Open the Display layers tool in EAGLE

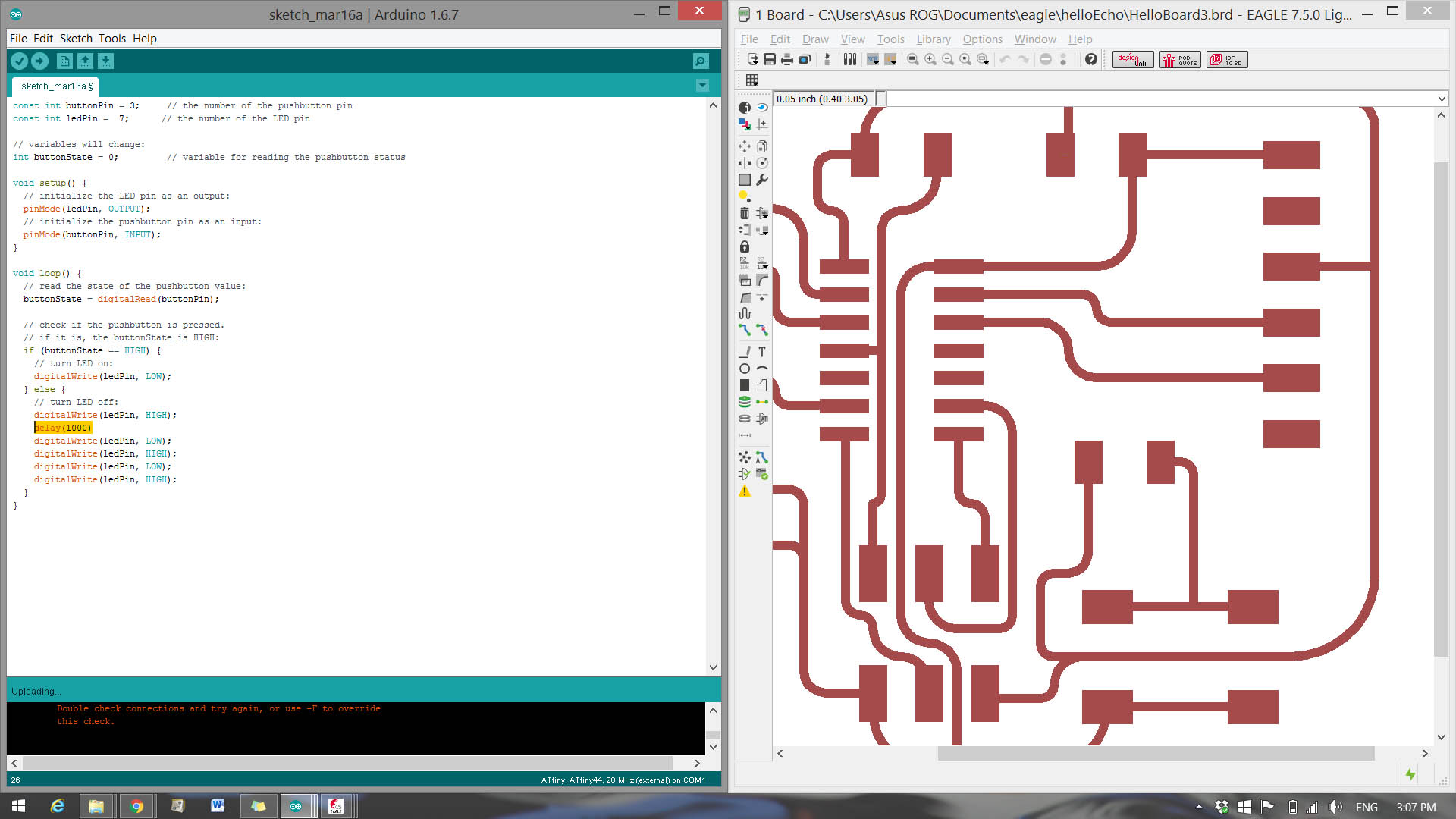pos(745,124)
